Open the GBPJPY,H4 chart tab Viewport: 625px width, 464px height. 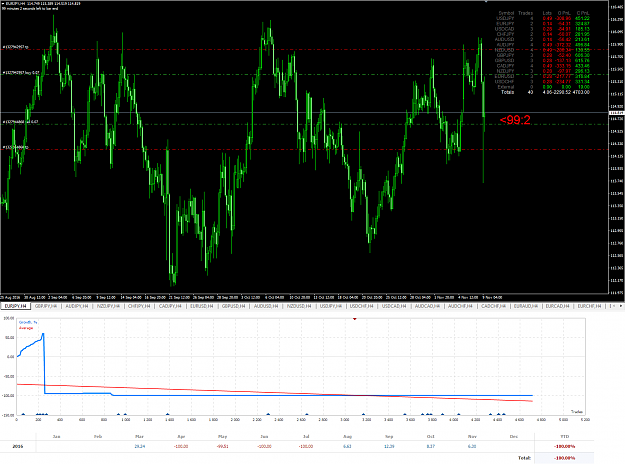[x=46, y=306]
